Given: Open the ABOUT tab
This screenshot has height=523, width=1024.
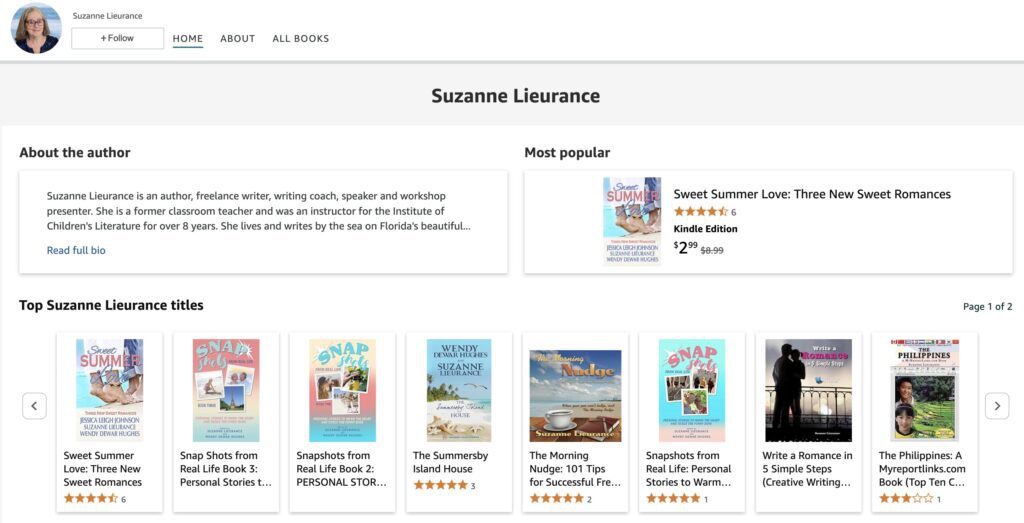Looking at the screenshot, I should pyautogui.click(x=238, y=39).
